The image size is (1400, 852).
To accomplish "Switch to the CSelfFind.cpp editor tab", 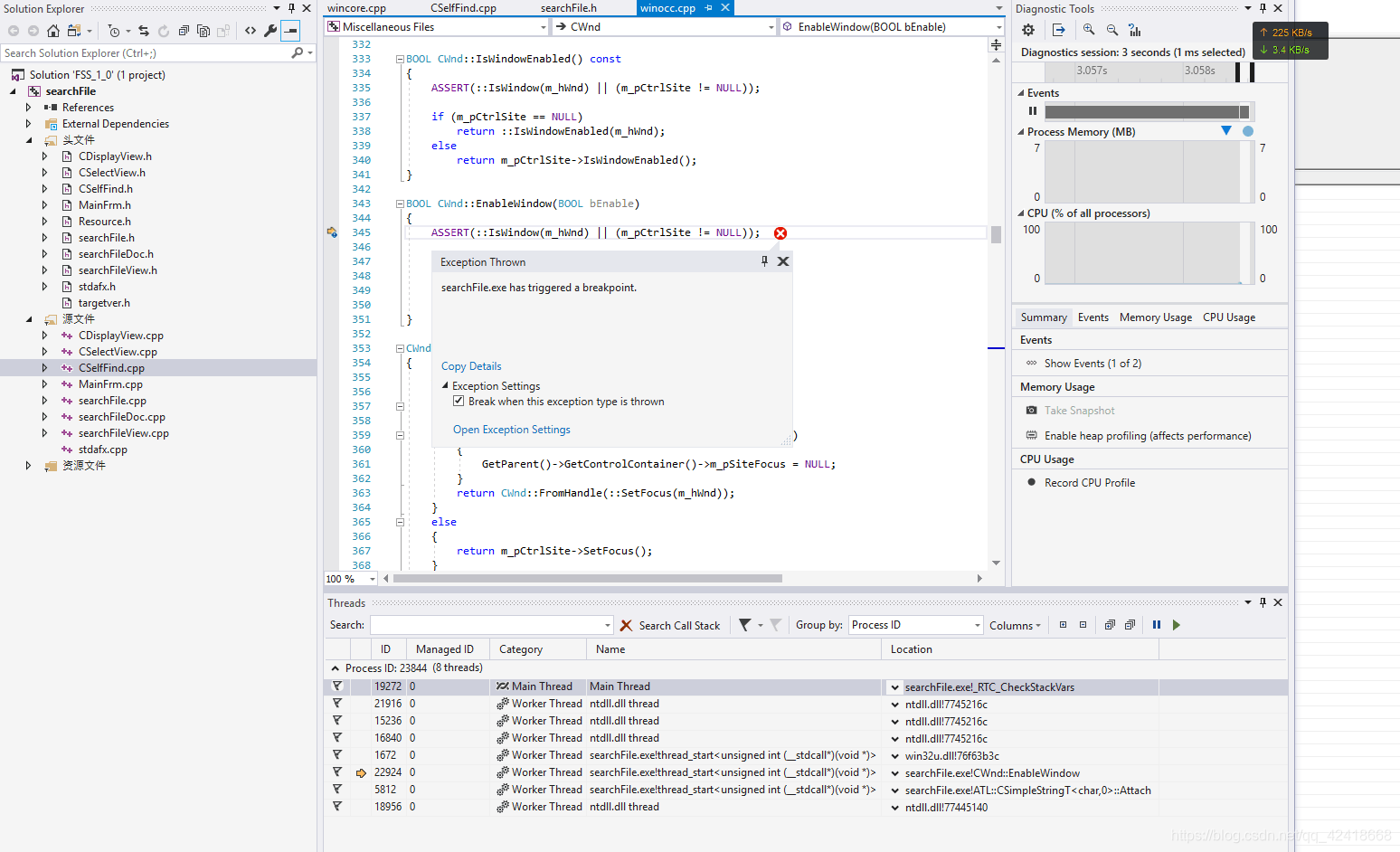I will coord(463,8).
